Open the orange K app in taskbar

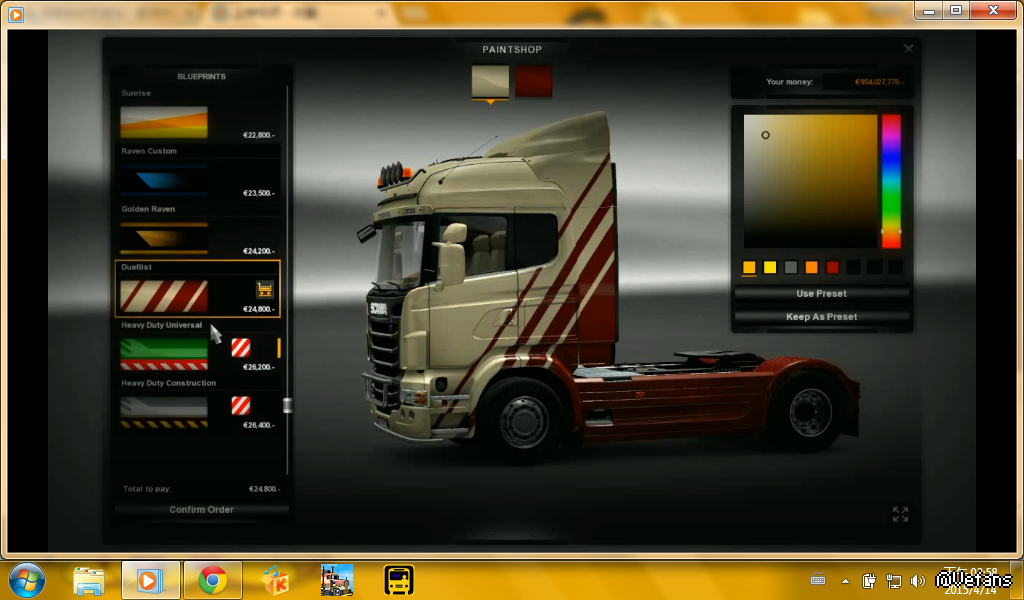point(275,580)
